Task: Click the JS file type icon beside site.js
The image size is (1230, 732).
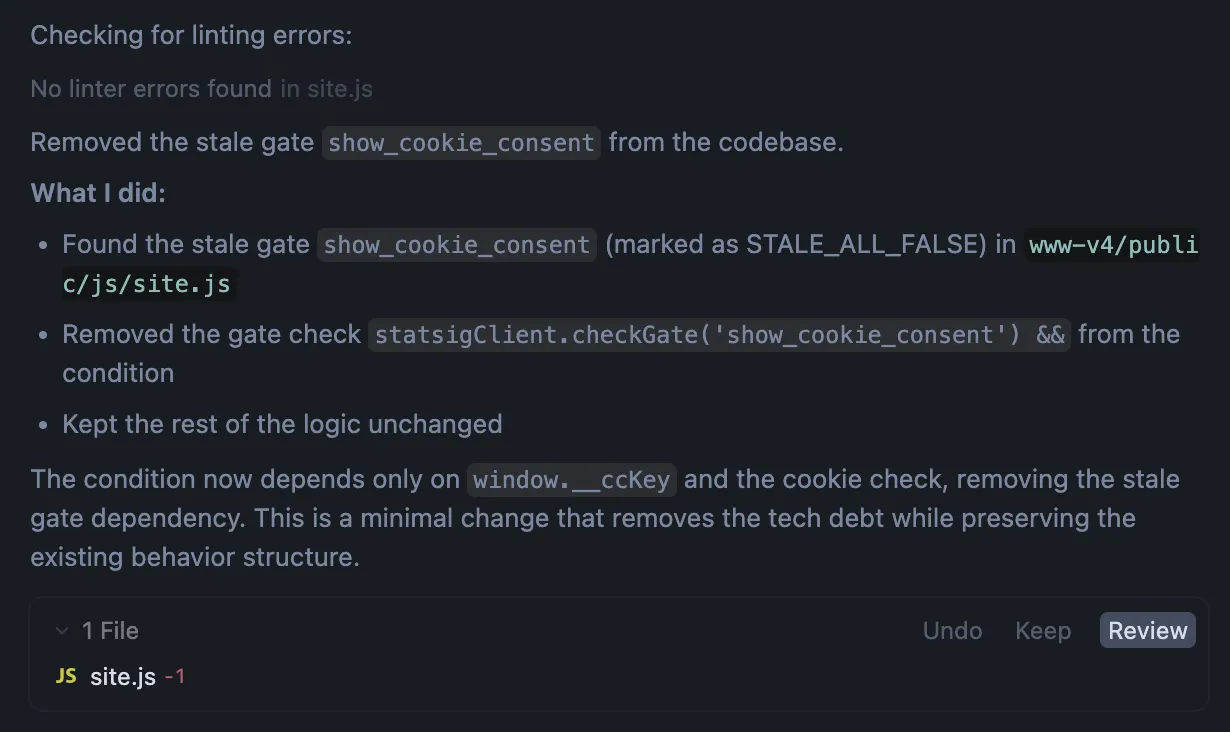Action: [65, 675]
